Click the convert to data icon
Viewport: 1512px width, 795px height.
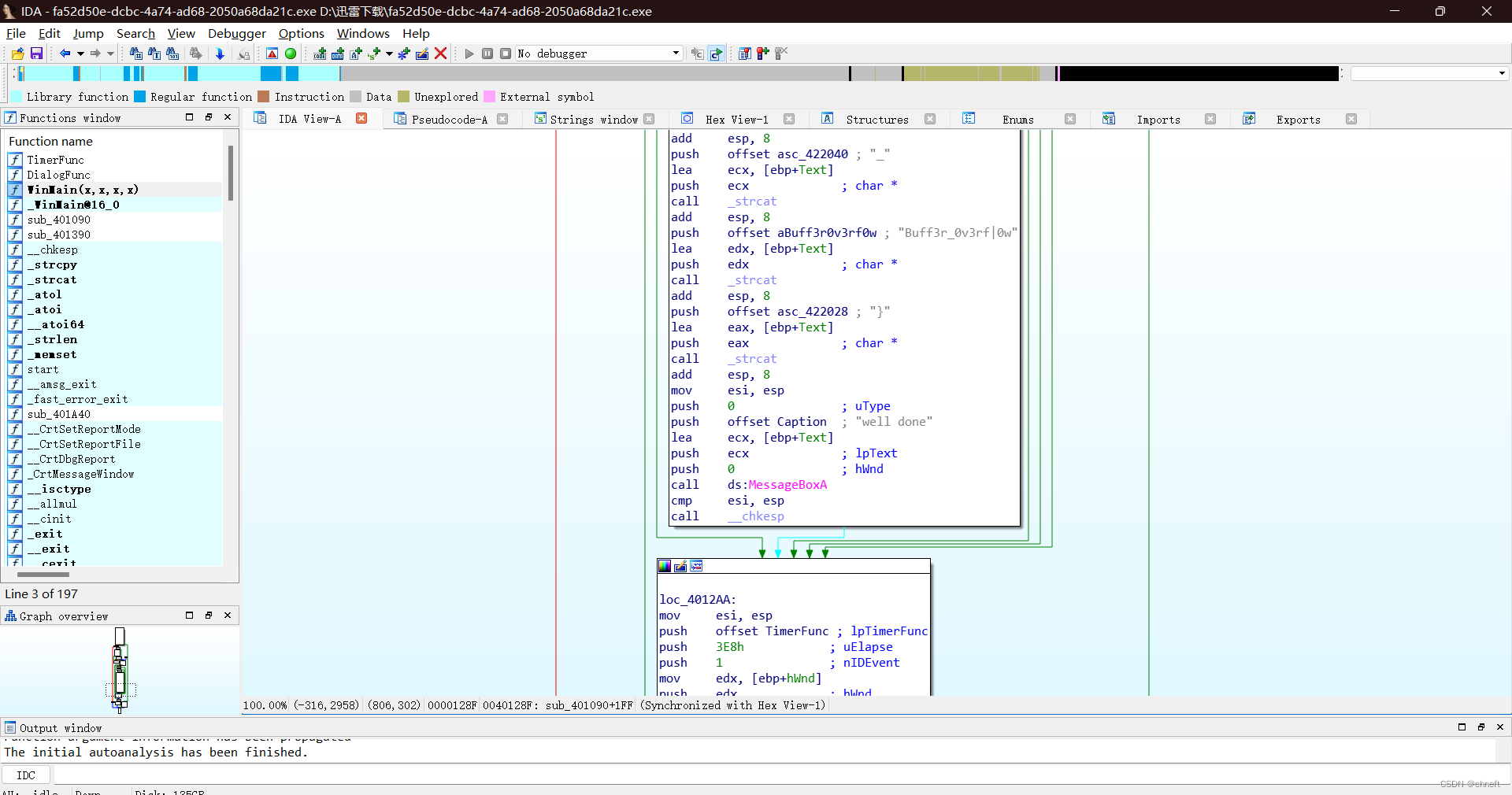pos(338,54)
